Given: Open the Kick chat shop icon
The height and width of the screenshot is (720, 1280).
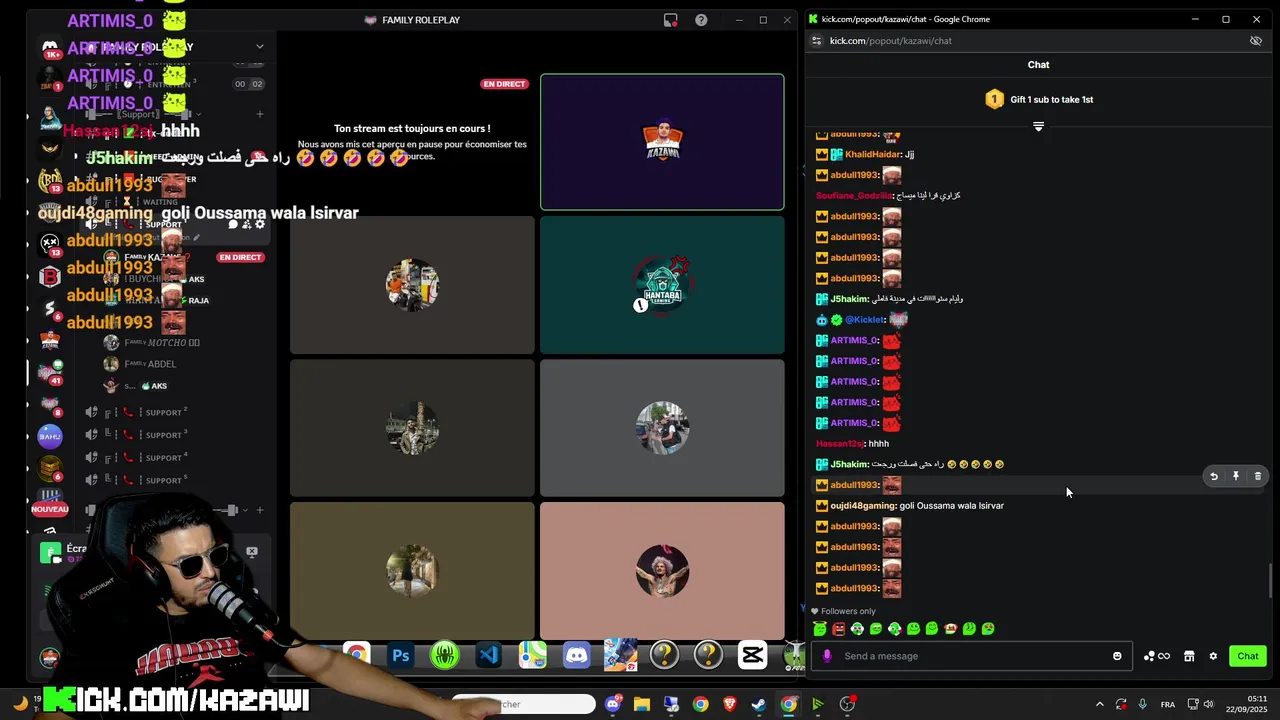Looking at the screenshot, I should click(x=1189, y=656).
